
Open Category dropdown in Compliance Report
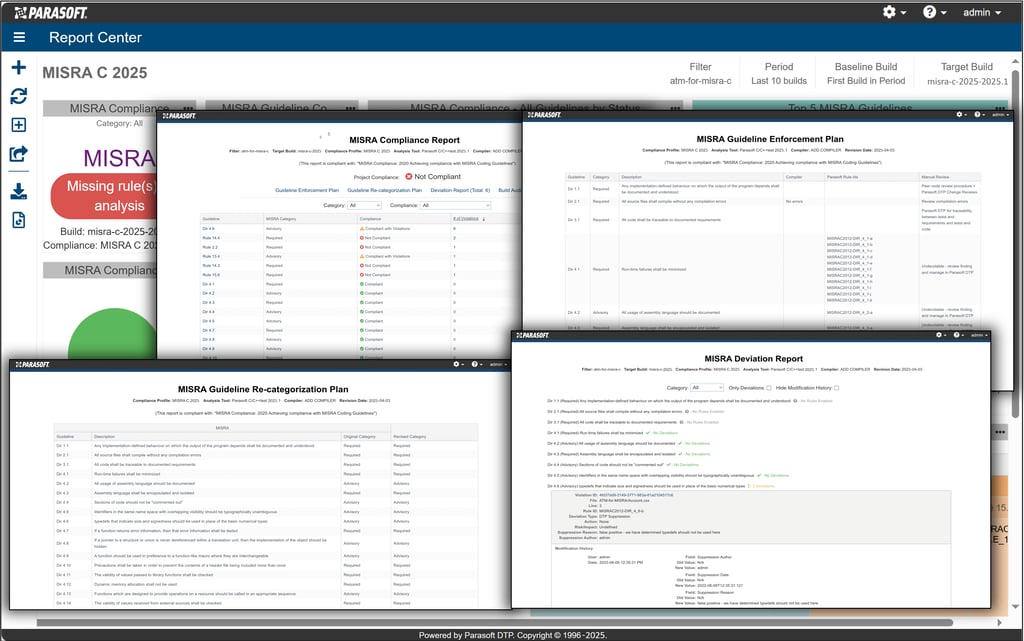[x=364, y=205]
